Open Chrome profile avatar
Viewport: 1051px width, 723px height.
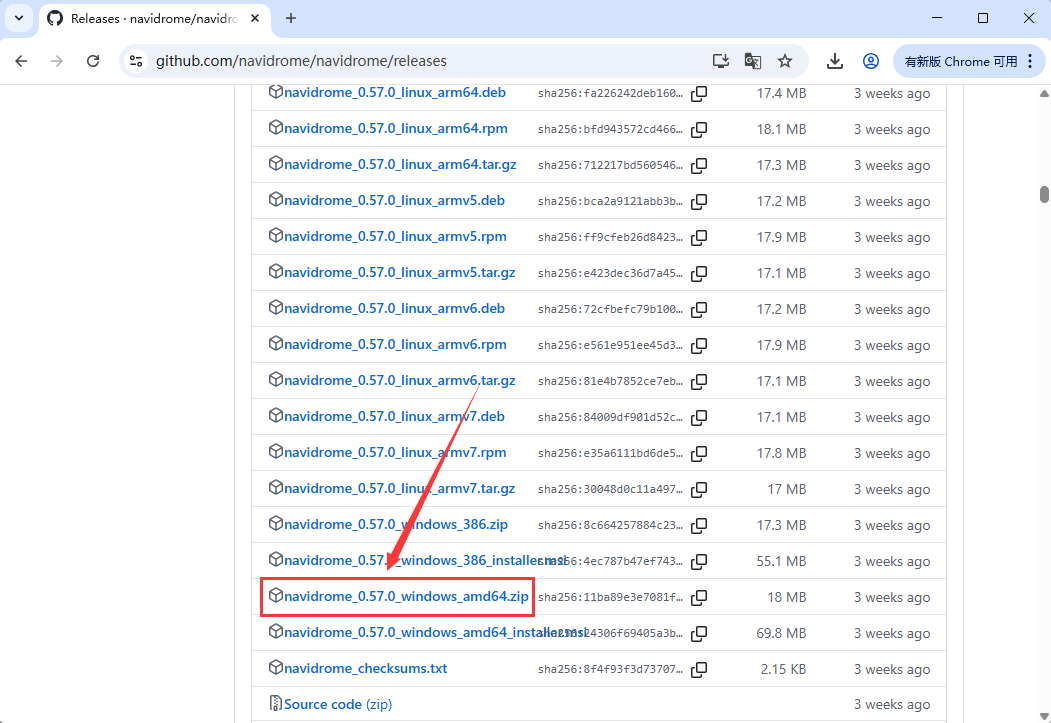[871, 62]
